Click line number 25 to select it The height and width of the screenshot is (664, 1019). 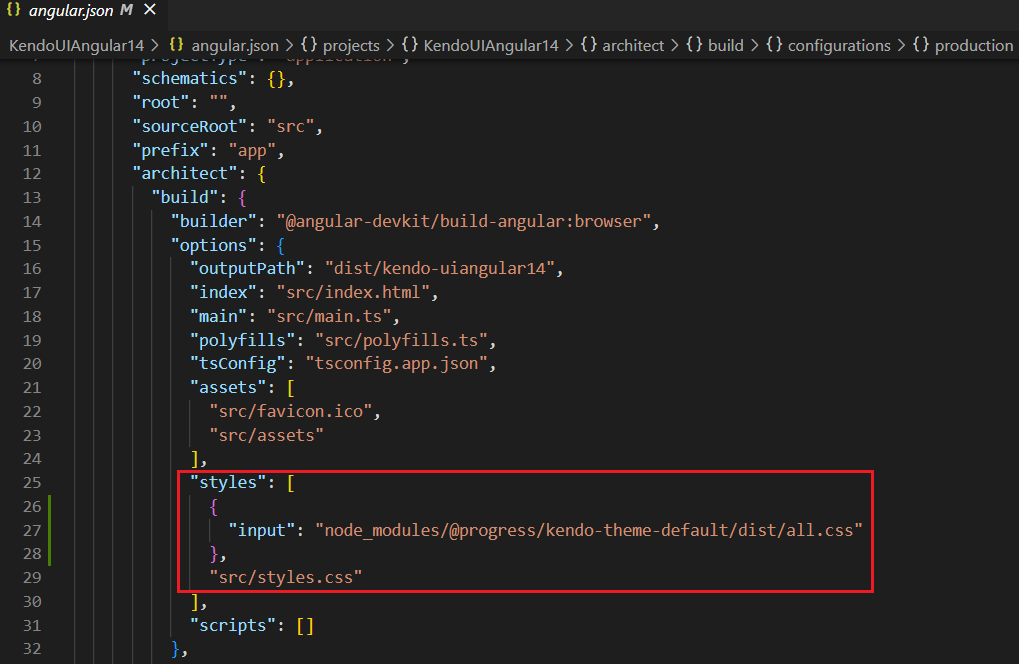point(32,482)
